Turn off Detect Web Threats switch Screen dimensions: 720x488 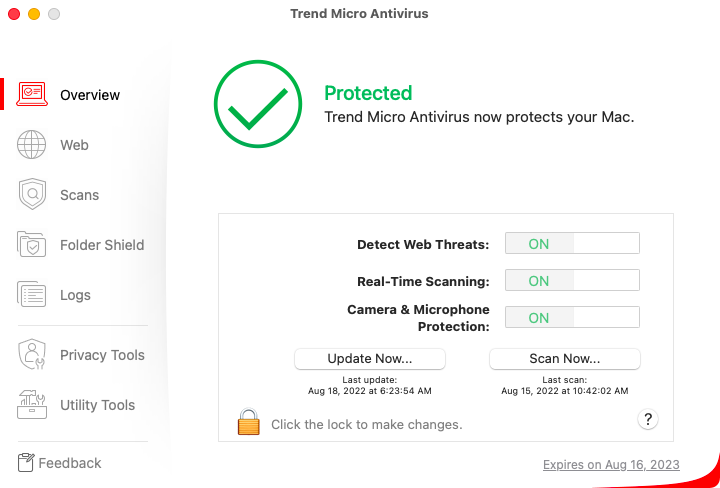point(571,244)
